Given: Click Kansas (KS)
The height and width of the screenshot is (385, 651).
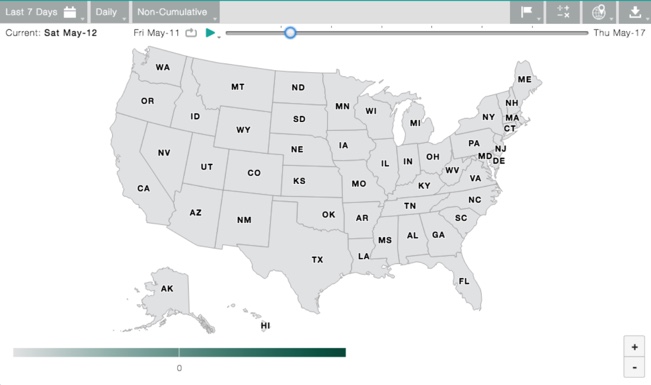Looking at the screenshot, I should click(x=299, y=181).
